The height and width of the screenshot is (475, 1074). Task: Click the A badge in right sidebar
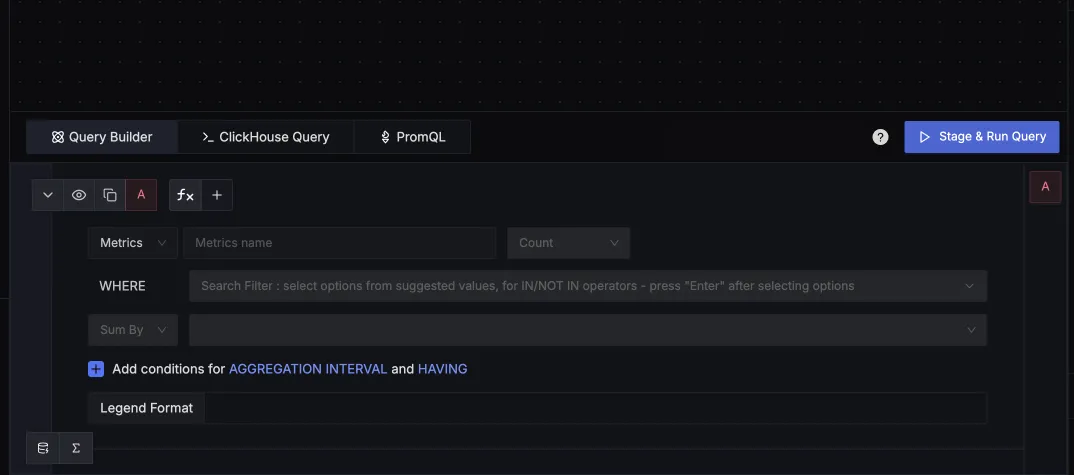pos(1045,187)
